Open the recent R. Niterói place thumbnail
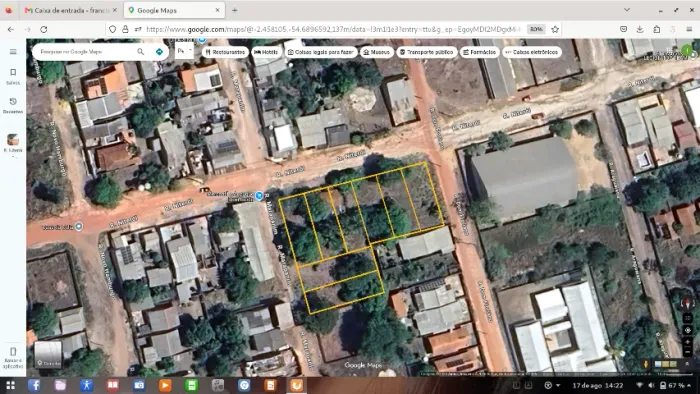Image resolution: width=700 pixels, height=394 pixels. (13, 140)
